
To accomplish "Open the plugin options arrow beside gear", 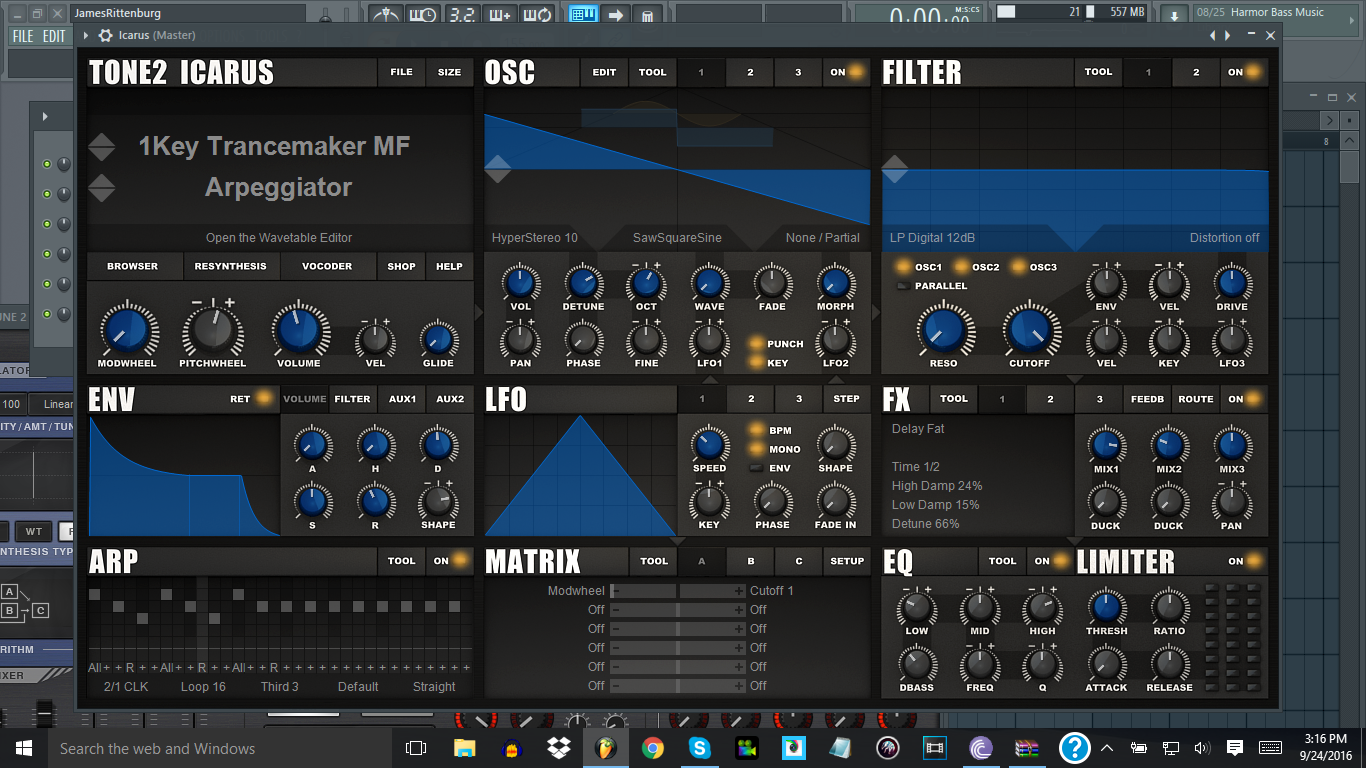I will pyautogui.click(x=86, y=35).
